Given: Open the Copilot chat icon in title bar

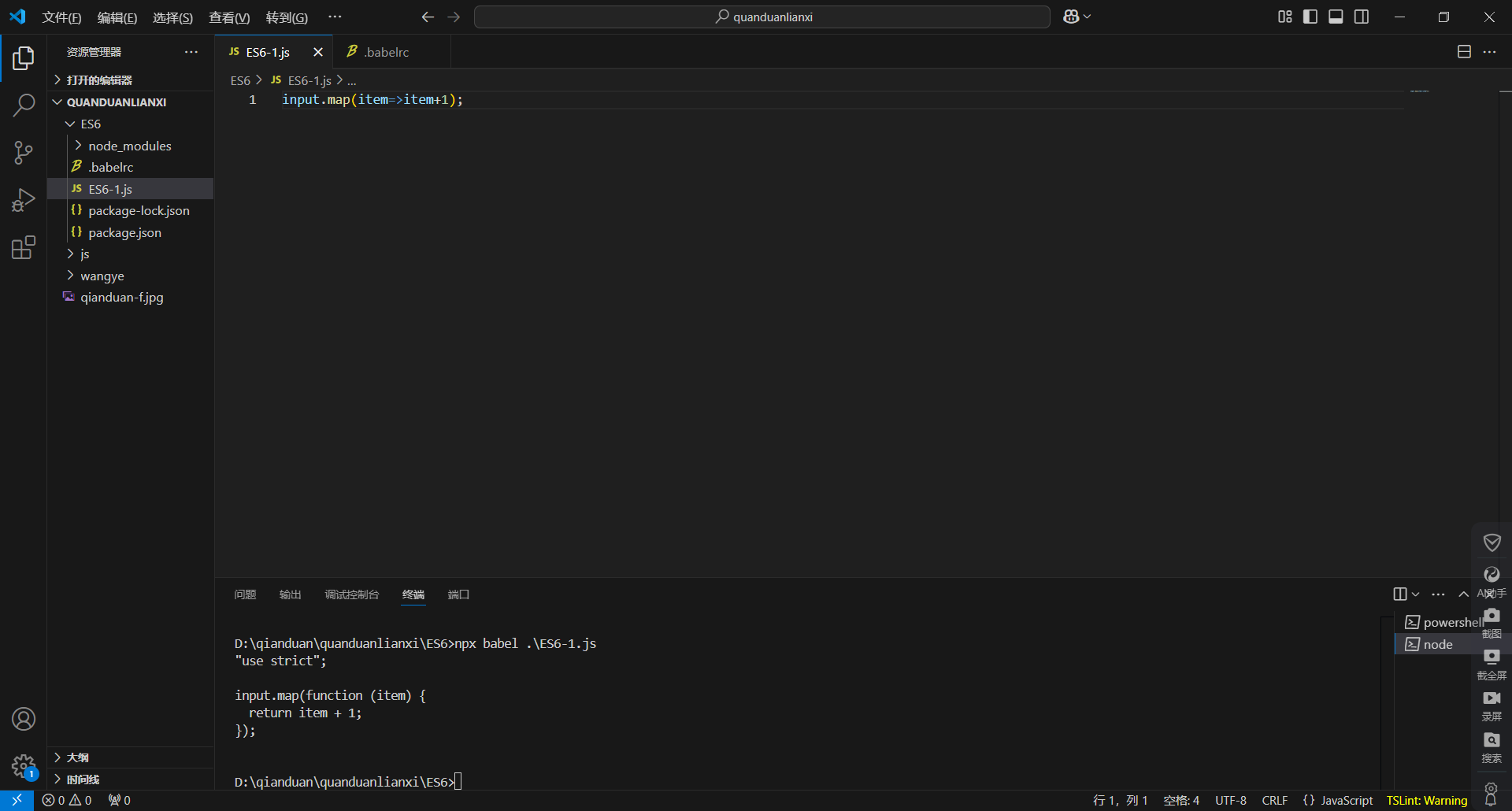Looking at the screenshot, I should tap(1071, 17).
